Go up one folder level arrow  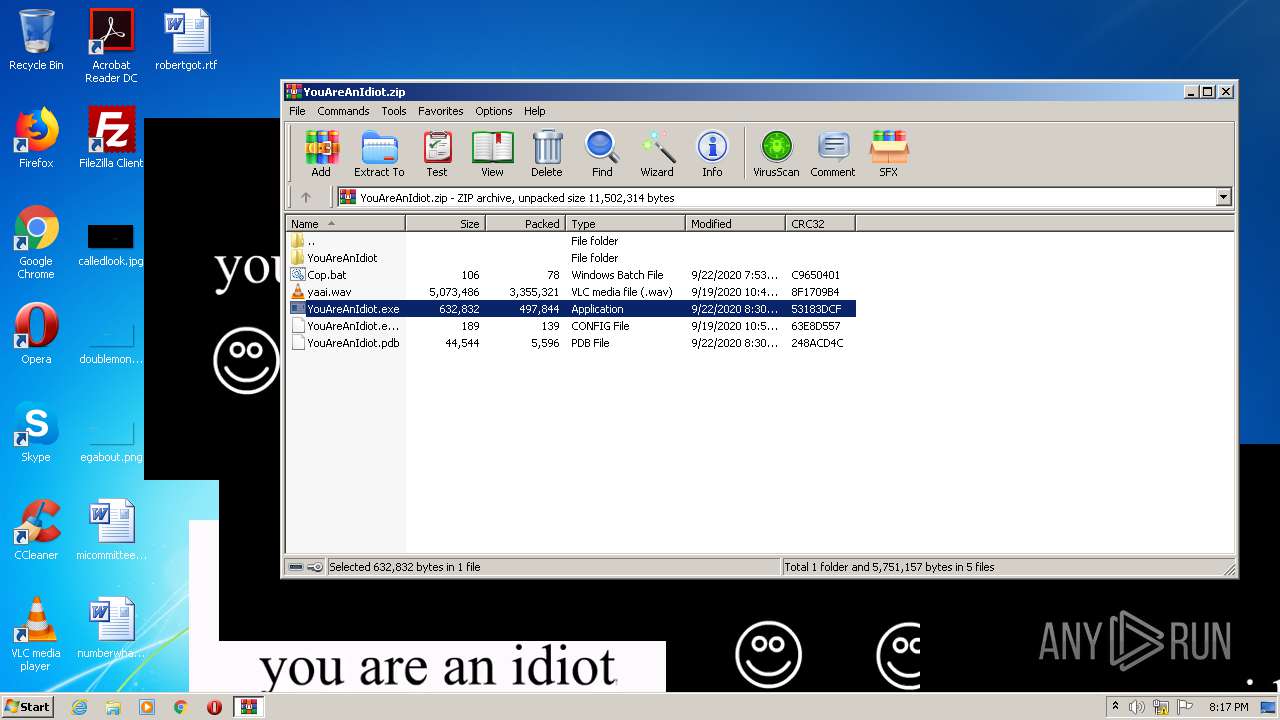coord(306,197)
